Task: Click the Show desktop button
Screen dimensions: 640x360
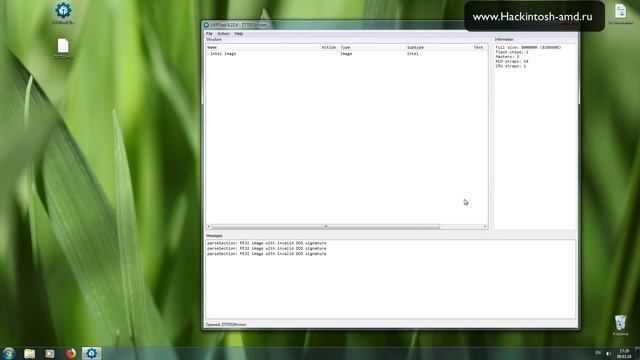Action: (638, 353)
